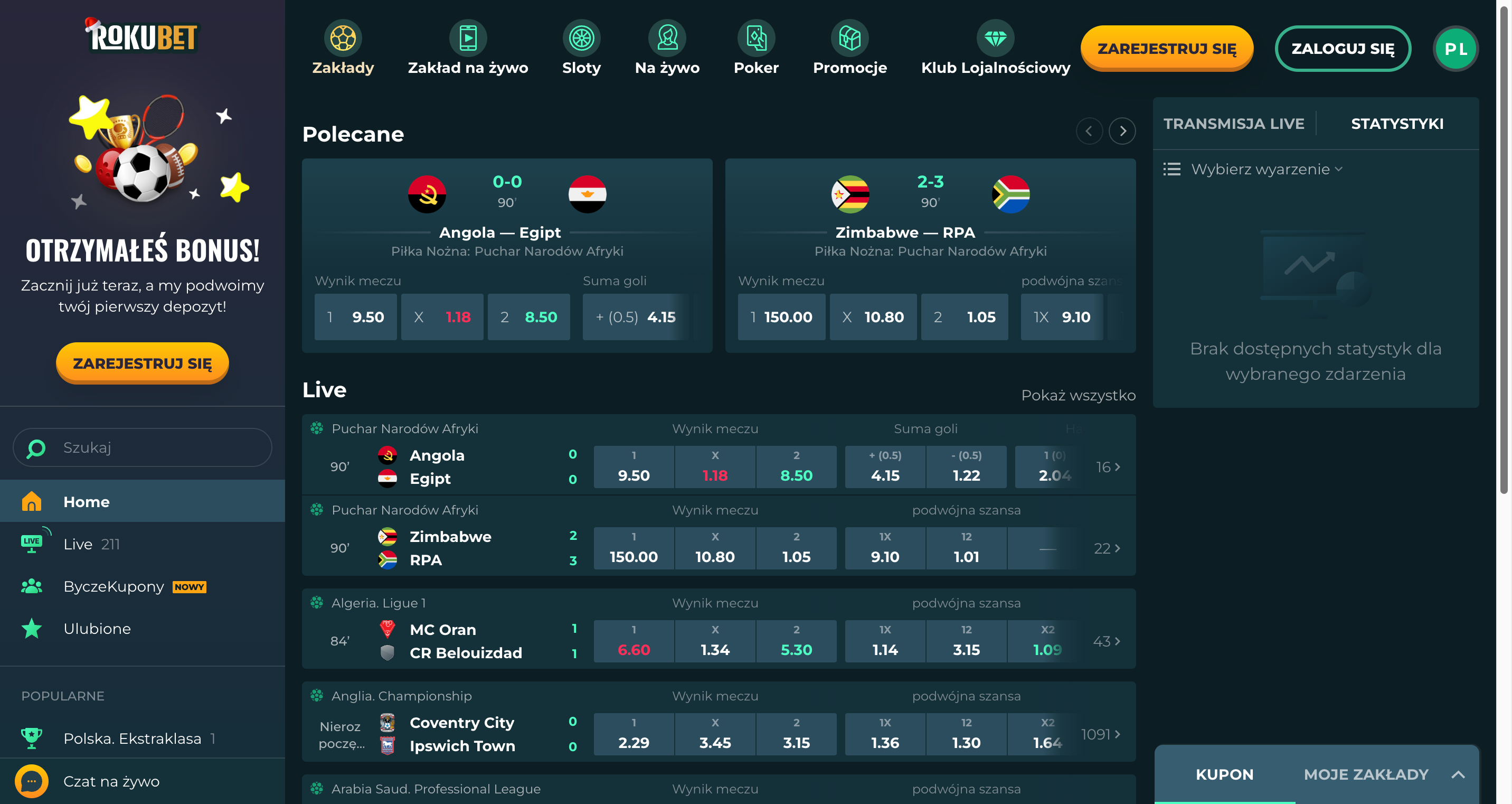The width and height of the screenshot is (1512, 804).
Task: Select 1X 9.10 in Live Zimbabwe row
Action: [885, 548]
